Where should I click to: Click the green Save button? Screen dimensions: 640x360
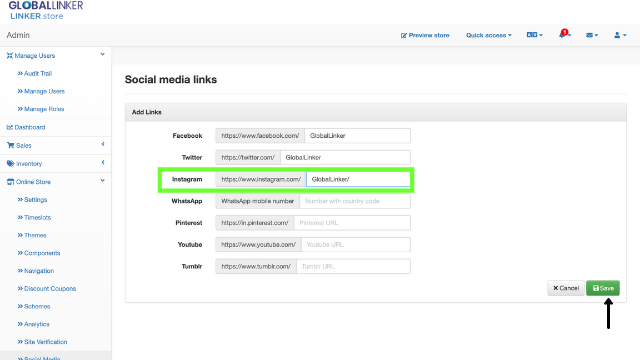point(603,288)
